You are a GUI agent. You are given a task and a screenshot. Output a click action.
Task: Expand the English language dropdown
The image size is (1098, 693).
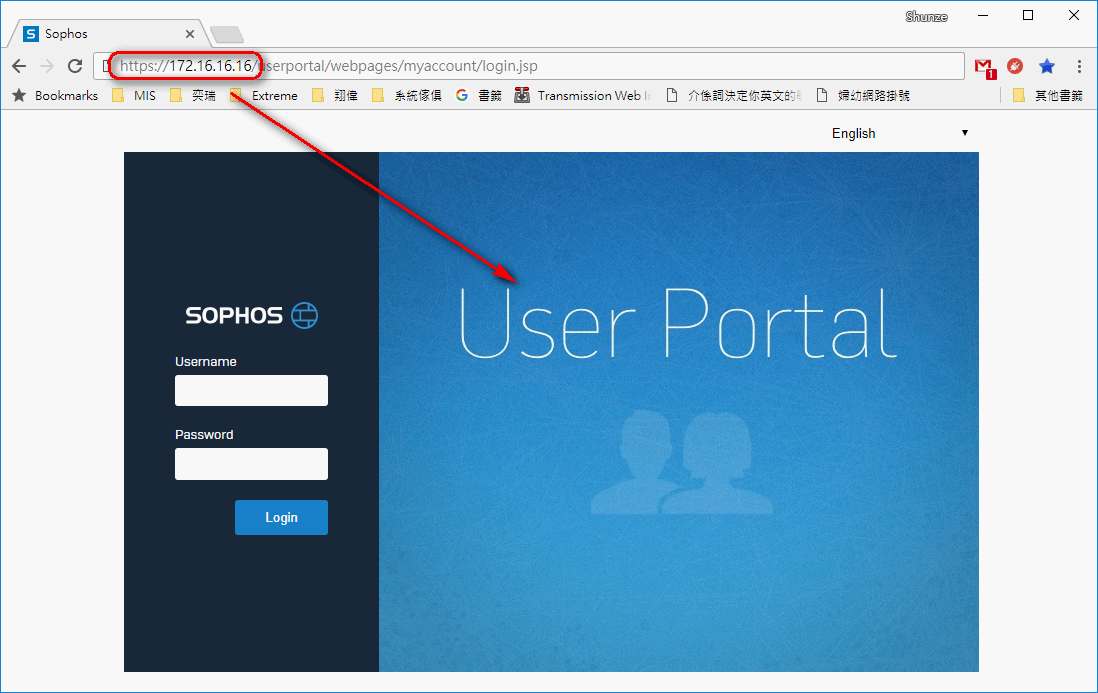click(900, 133)
